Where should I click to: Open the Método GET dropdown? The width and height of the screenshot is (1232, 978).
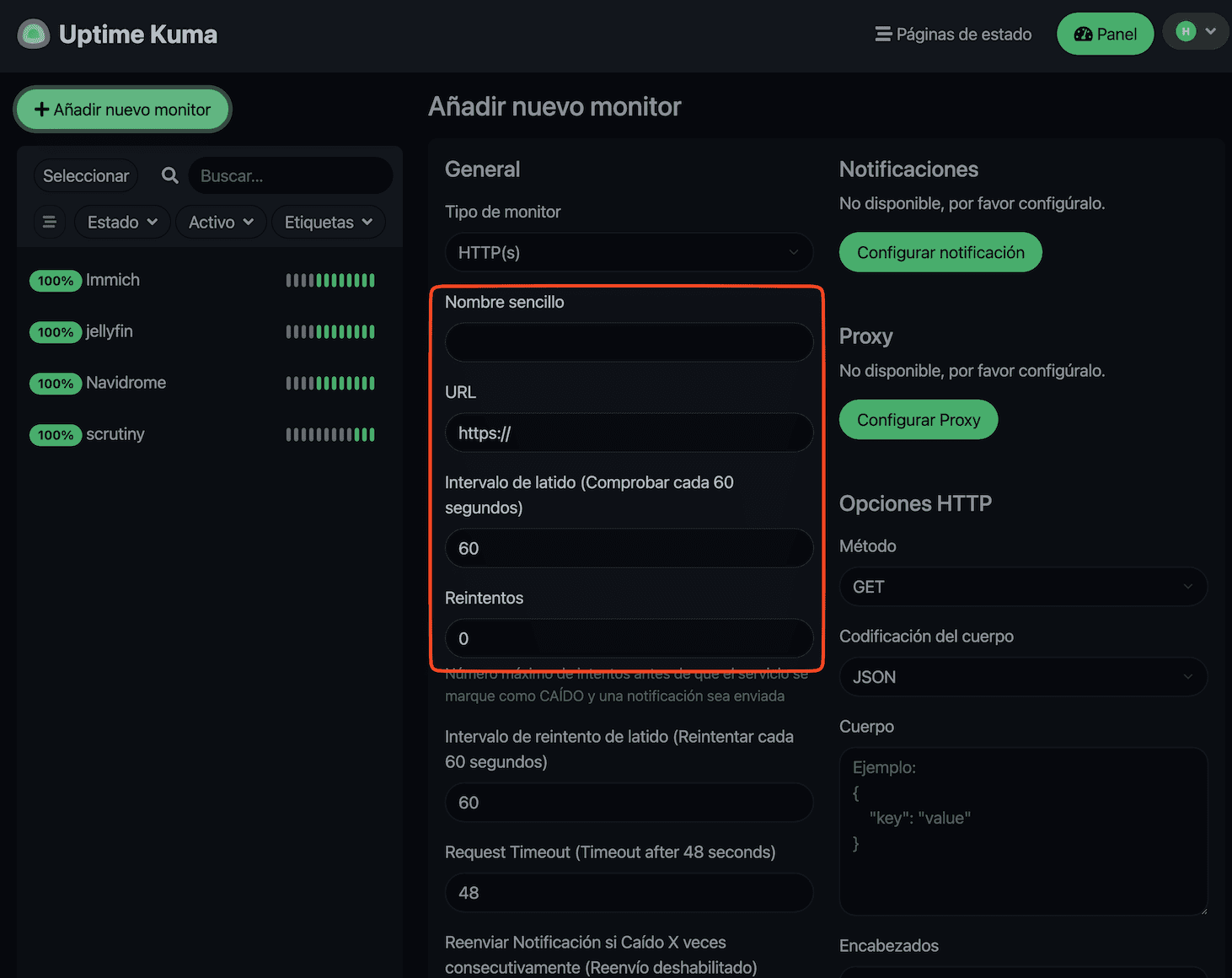pos(1023,587)
